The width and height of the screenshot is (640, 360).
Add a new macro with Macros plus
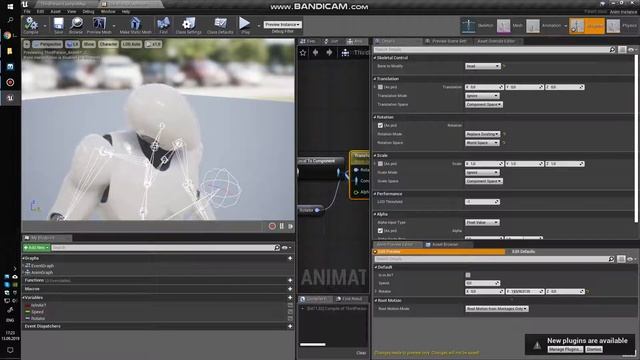(x=290, y=289)
